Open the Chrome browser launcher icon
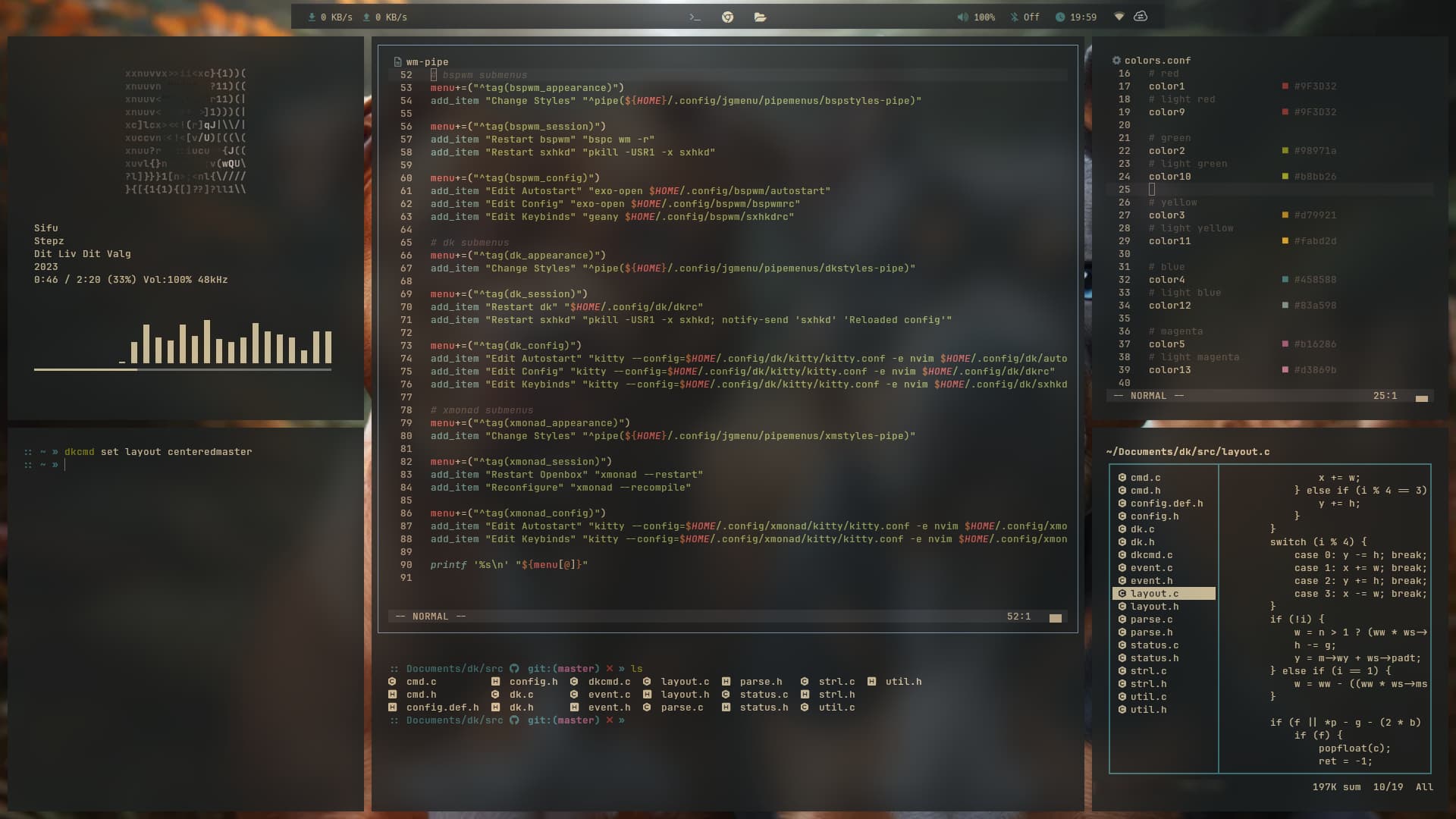 (x=727, y=17)
